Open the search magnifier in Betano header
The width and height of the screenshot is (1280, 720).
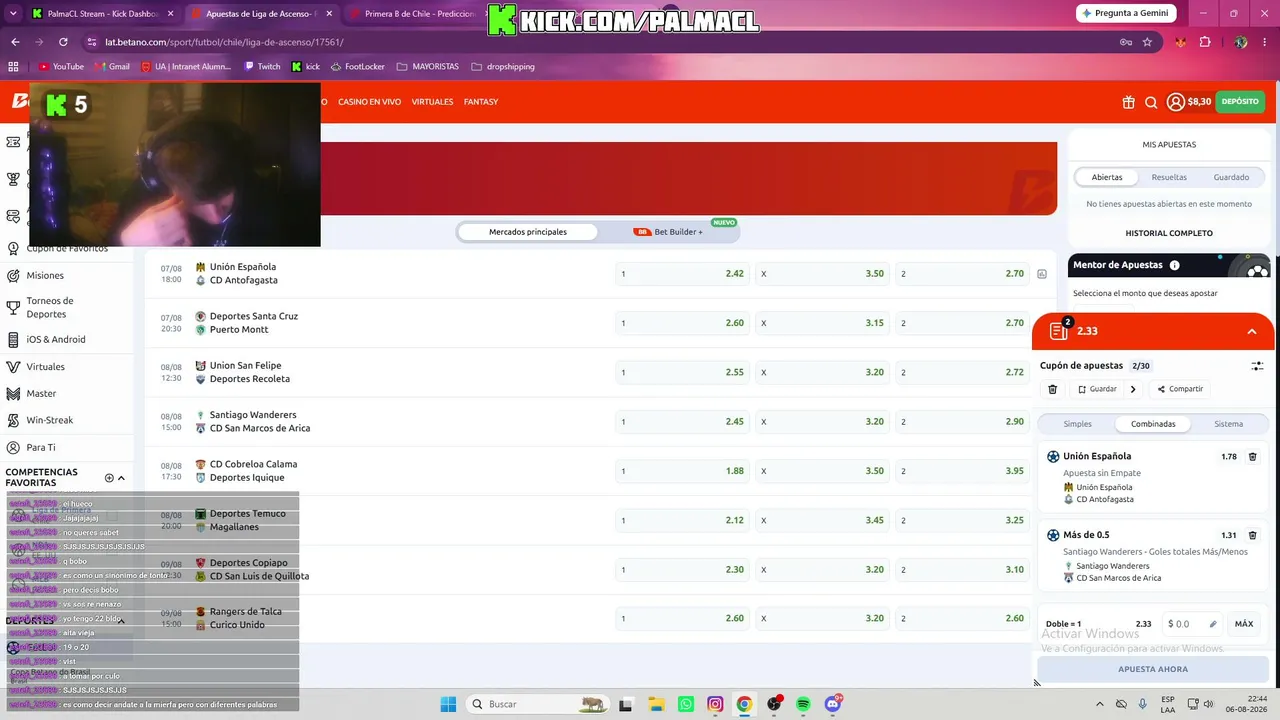pyautogui.click(x=1151, y=102)
